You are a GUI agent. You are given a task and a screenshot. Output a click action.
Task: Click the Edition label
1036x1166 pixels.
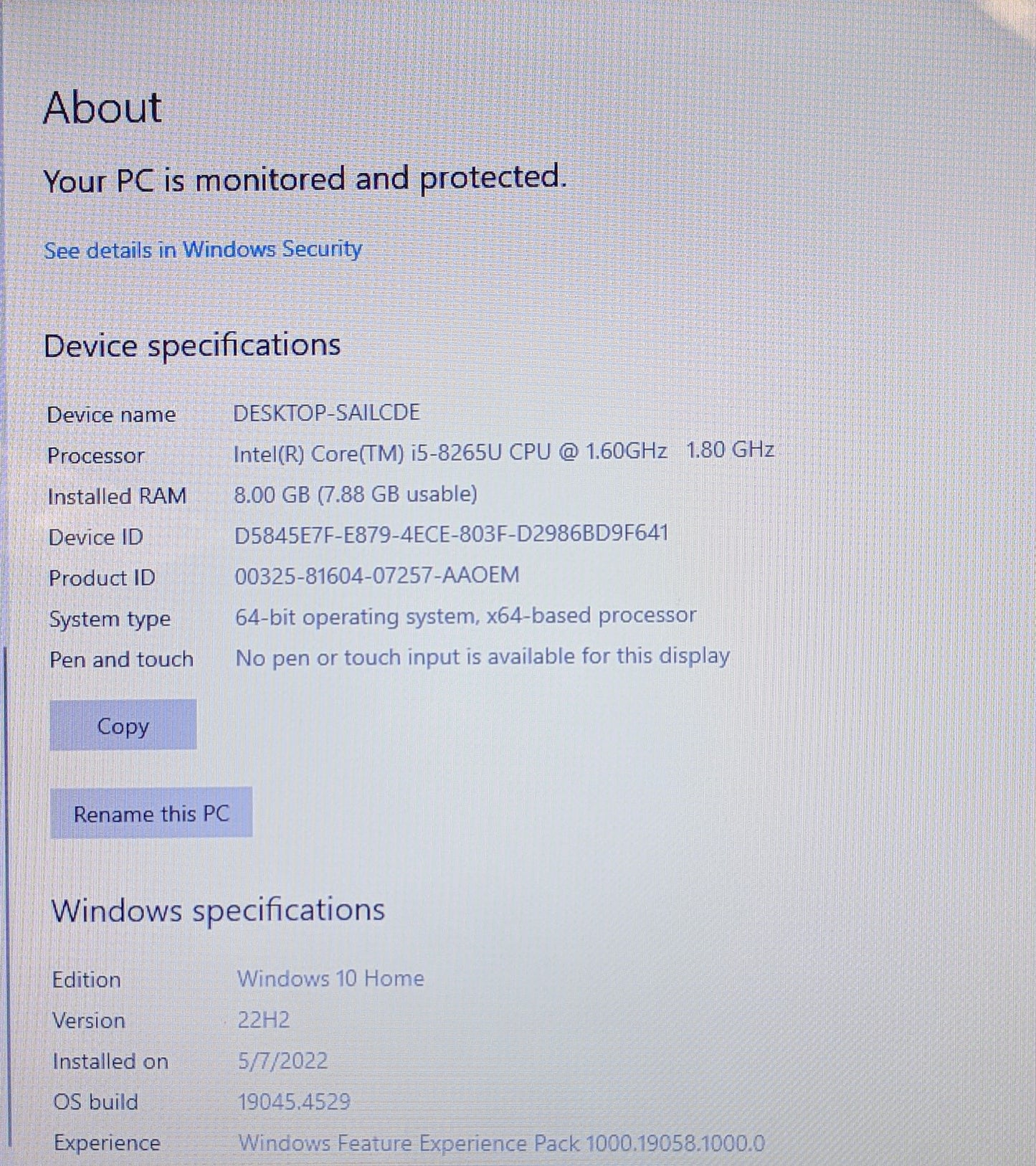click(86, 980)
